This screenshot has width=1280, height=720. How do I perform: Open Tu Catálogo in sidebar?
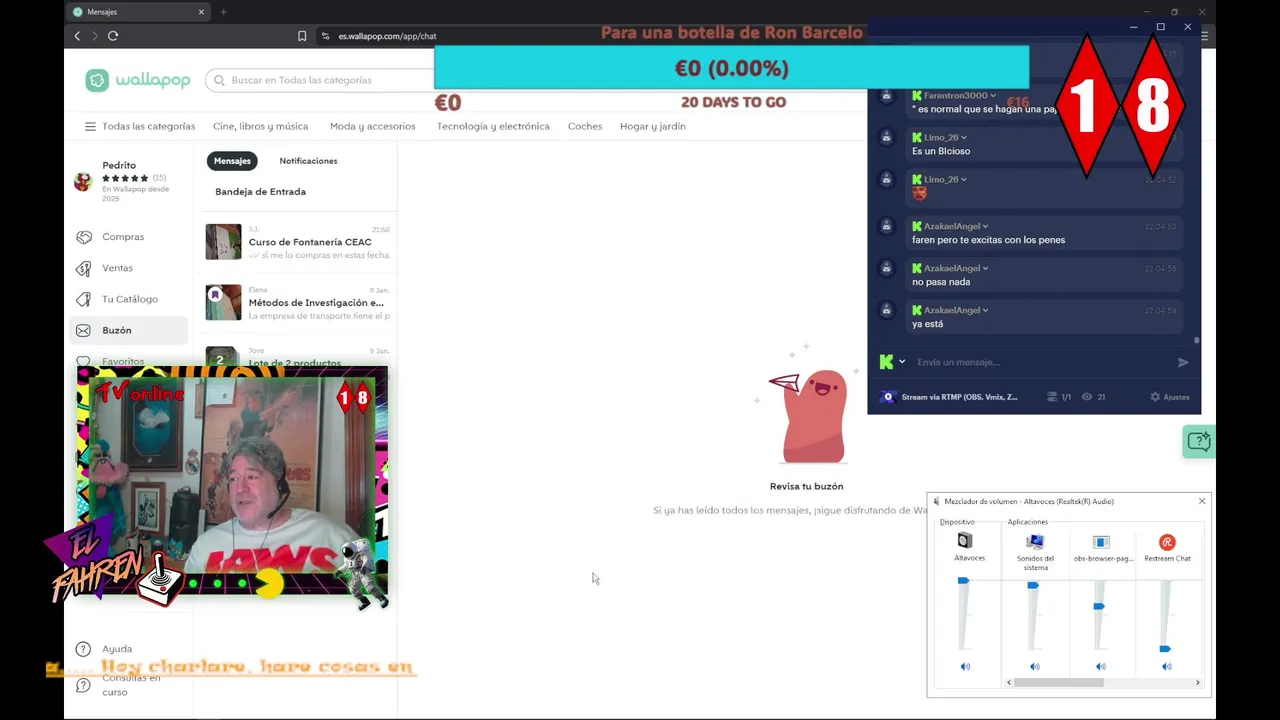coord(128,299)
